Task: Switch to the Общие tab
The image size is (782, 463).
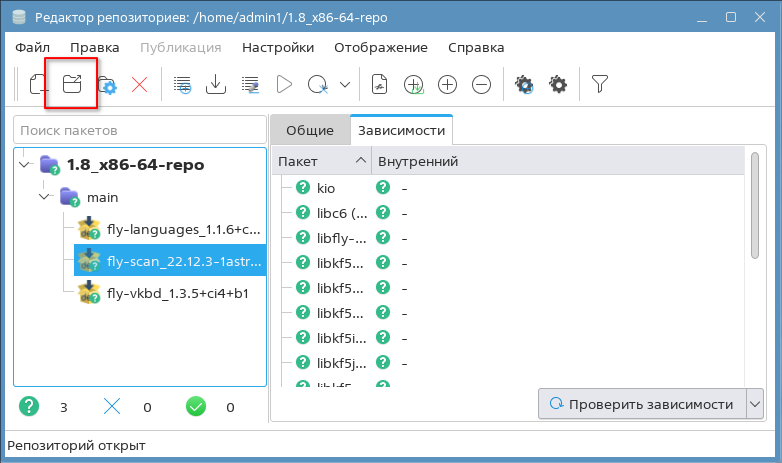Action: coord(309,130)
